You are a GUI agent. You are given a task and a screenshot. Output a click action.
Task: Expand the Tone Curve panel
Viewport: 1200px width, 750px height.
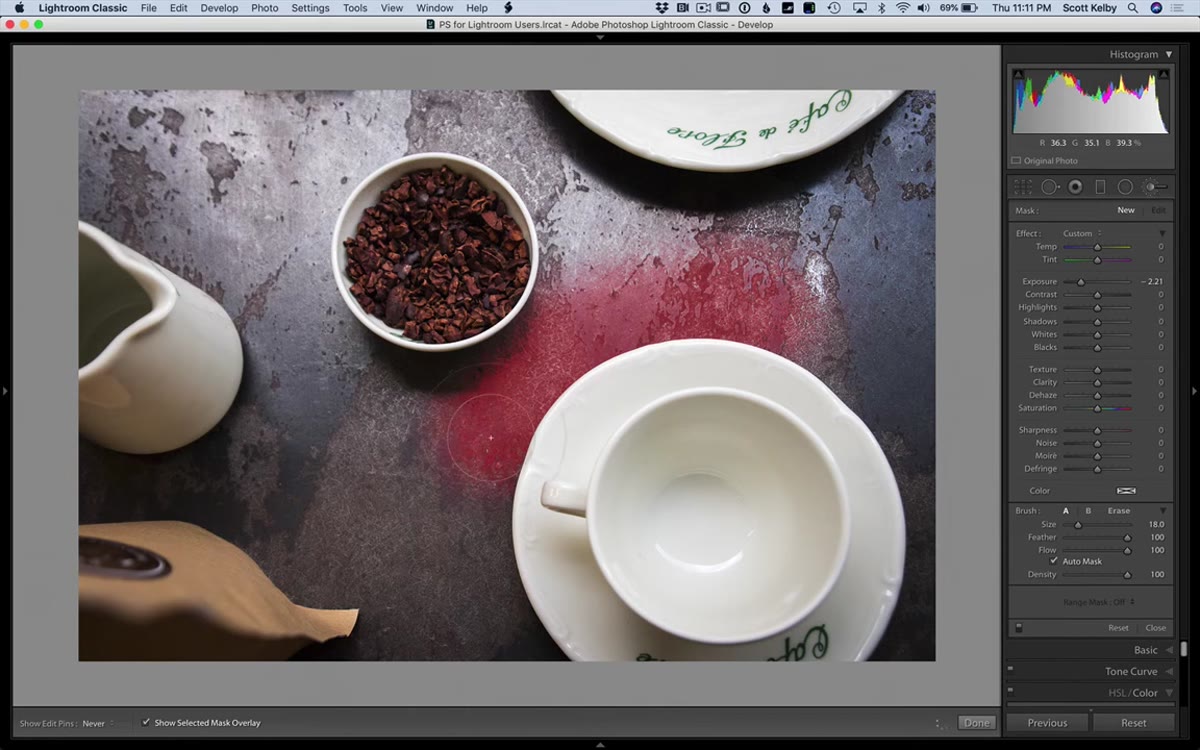tap(1131, 672)
